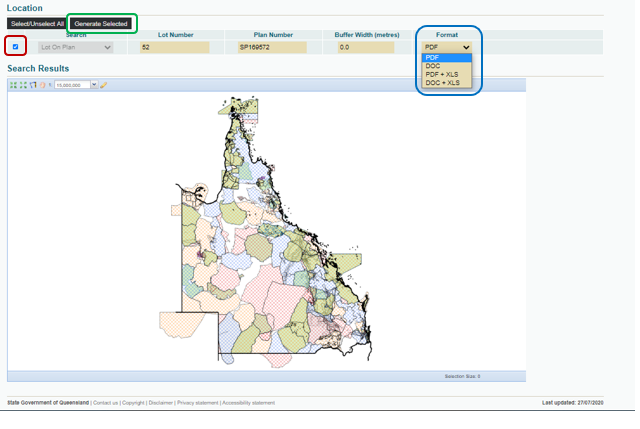Click the map scale input box
This screenshot has width=640, height=429.
coord(72,85)
